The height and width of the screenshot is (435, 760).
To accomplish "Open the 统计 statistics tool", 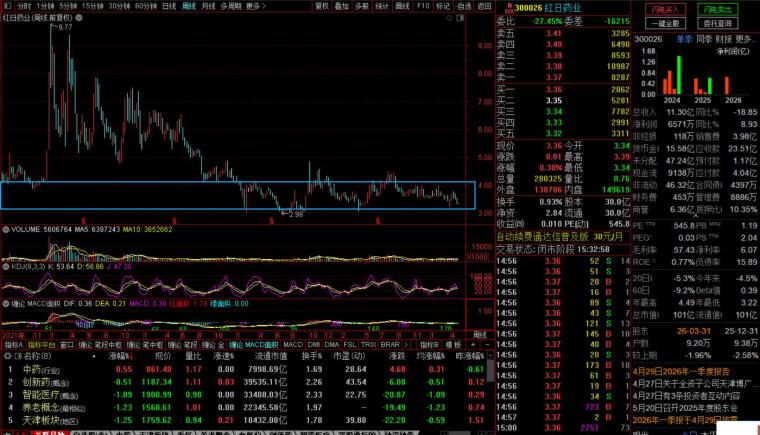I will point(382,6).
